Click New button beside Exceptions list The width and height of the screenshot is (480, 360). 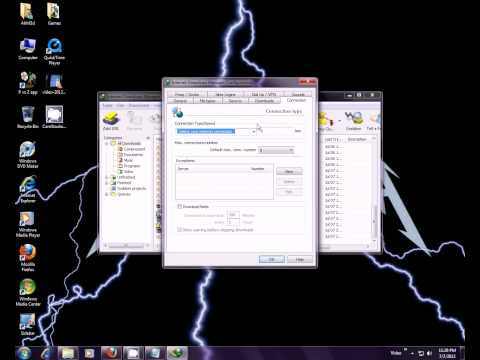coord(289,171)
